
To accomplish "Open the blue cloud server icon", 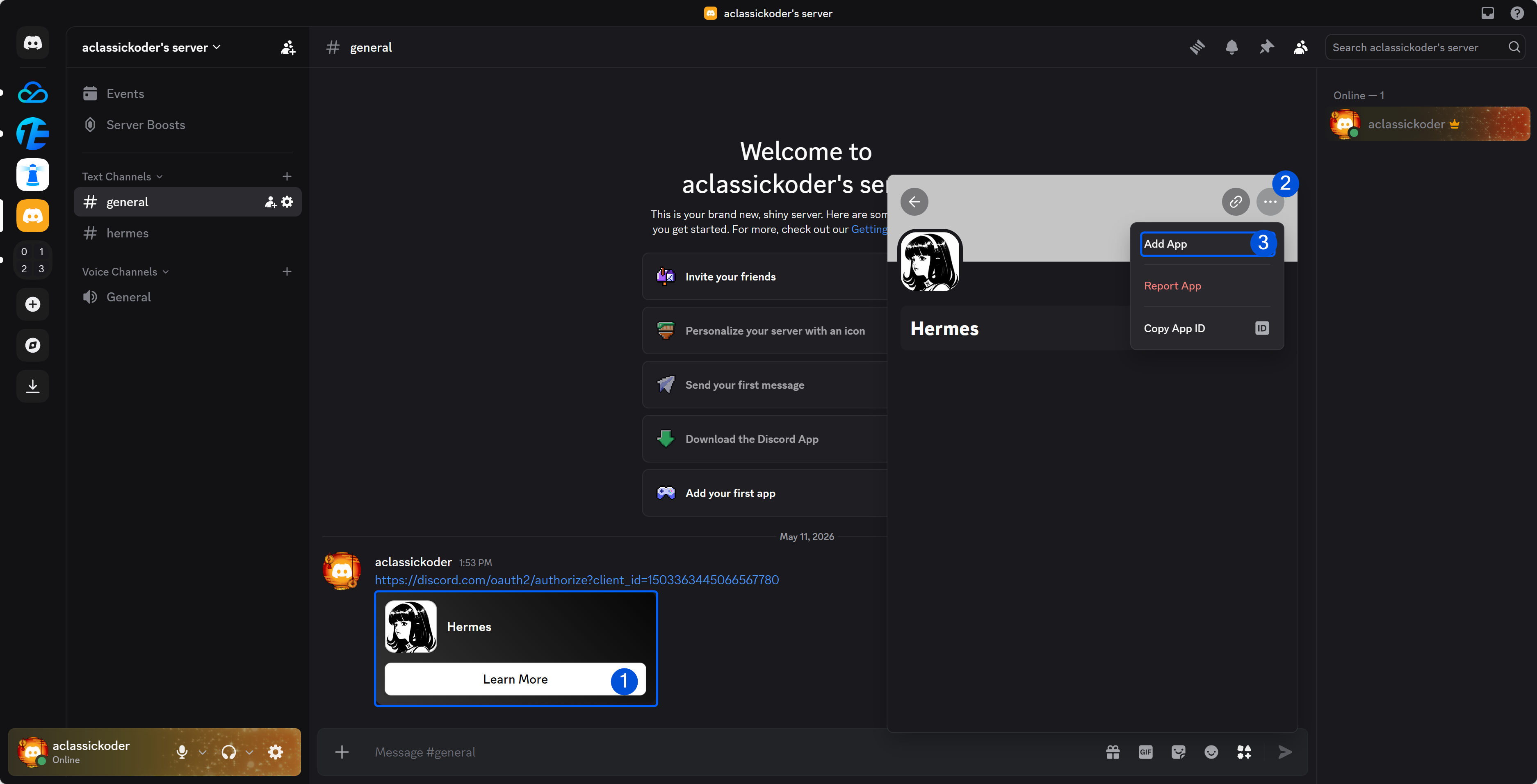I will 33,93.
